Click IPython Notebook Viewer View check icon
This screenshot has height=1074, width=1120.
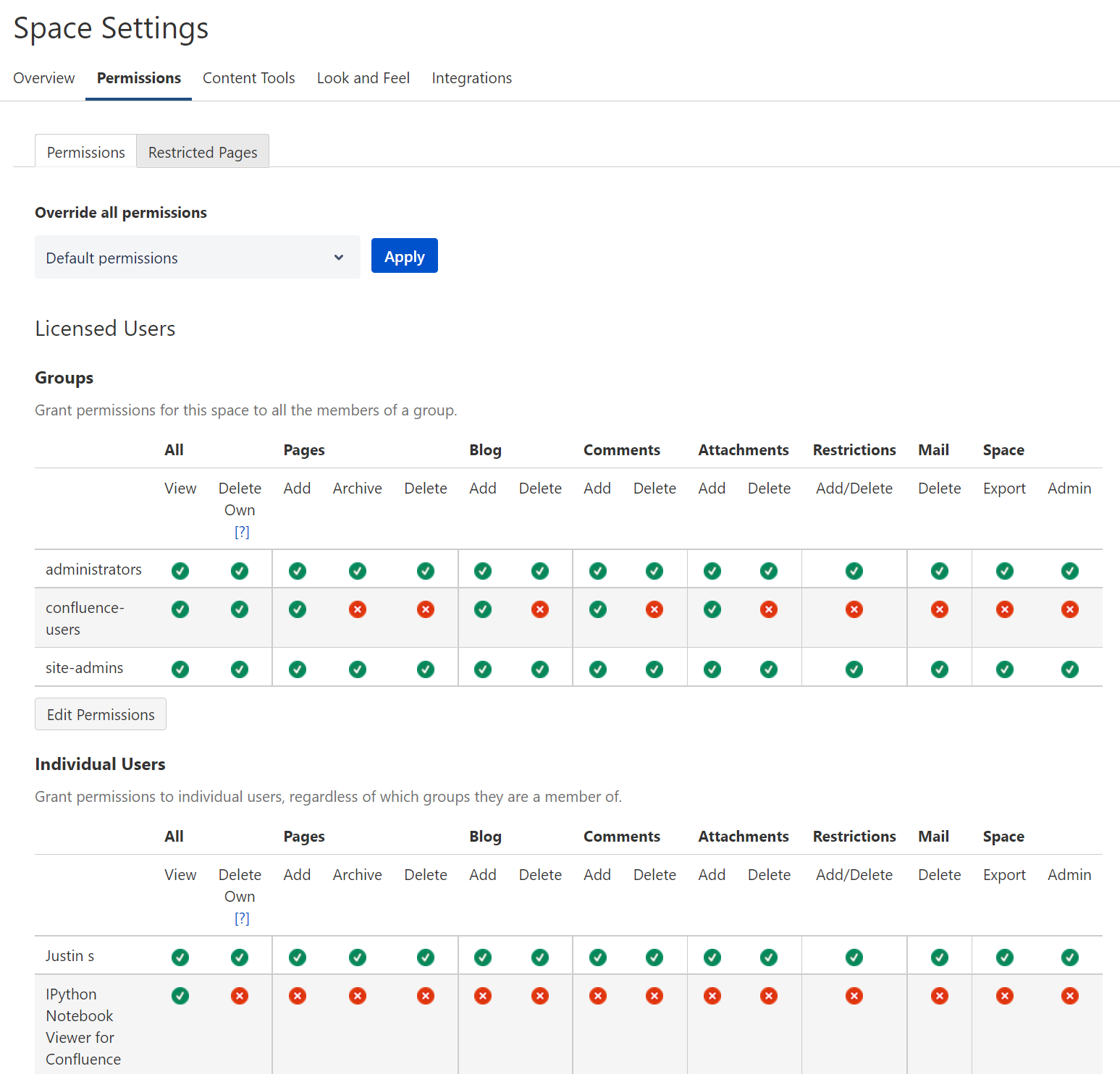pos(180,996)
